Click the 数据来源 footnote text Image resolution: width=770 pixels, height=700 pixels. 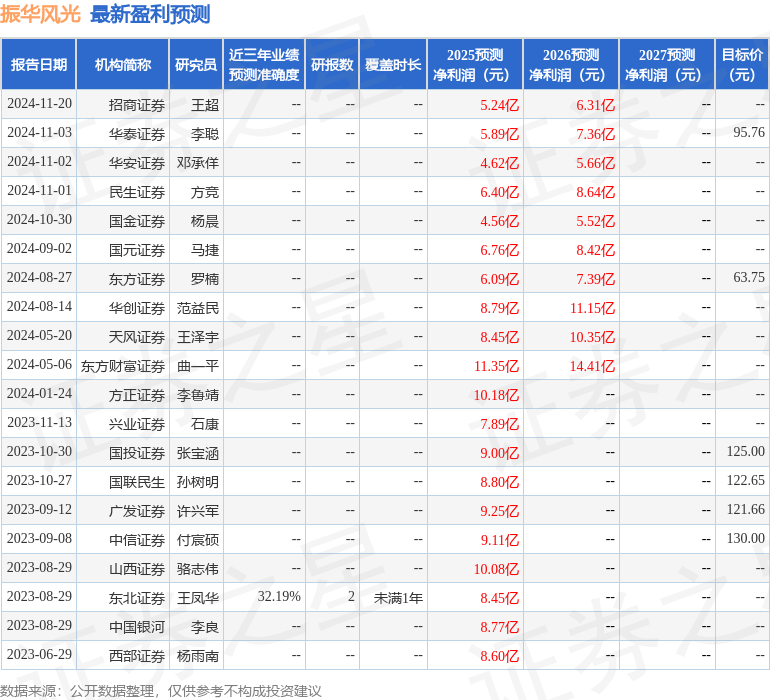tap(161, 691)
